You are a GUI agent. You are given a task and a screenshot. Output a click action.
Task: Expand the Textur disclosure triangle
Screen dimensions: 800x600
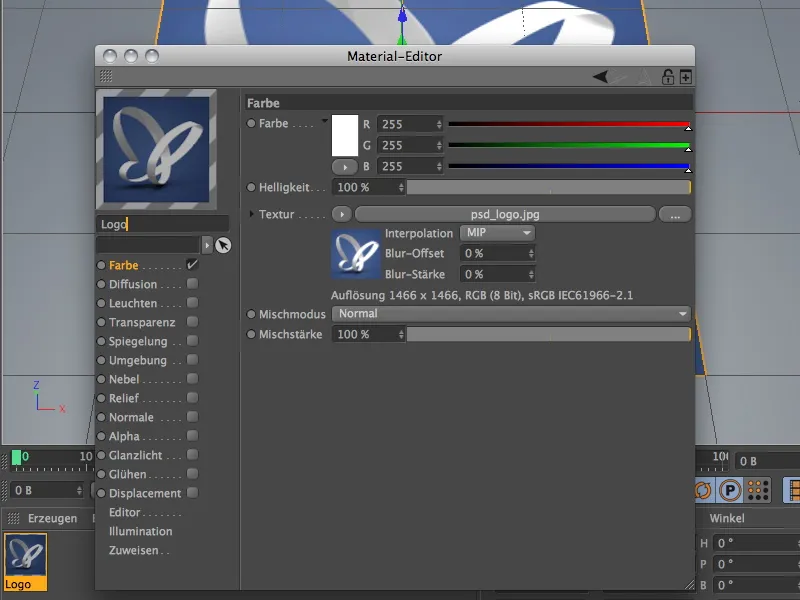pos(252,214)
